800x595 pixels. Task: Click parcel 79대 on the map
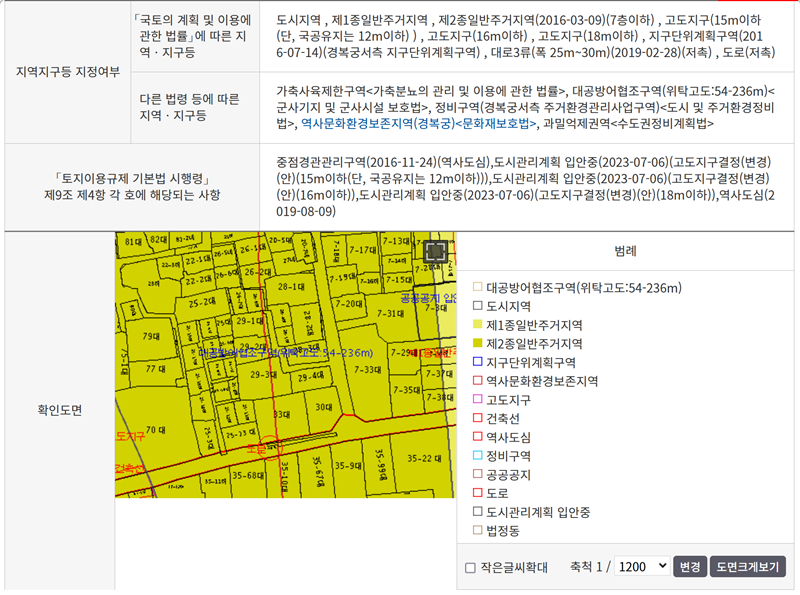(x=151, y=336)
